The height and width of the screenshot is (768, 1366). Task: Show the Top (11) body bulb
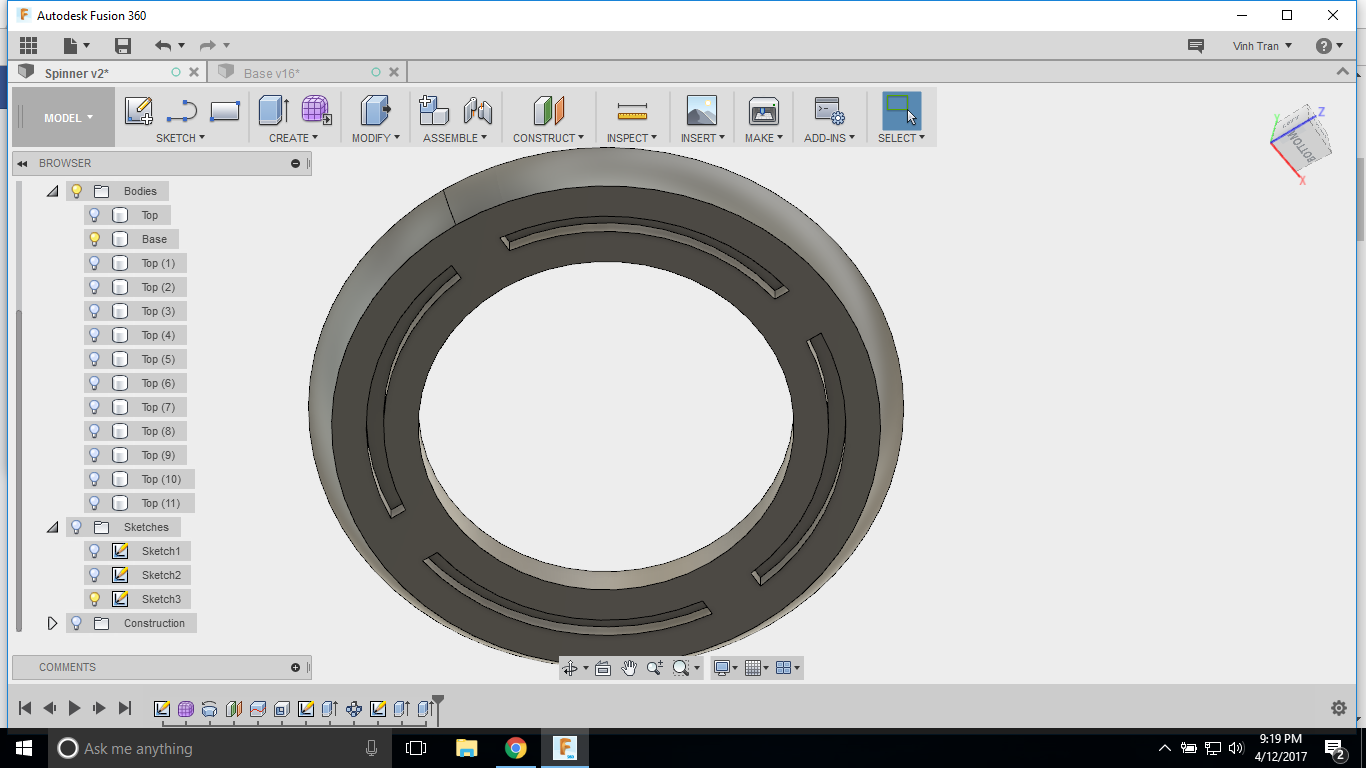(95, 503)
